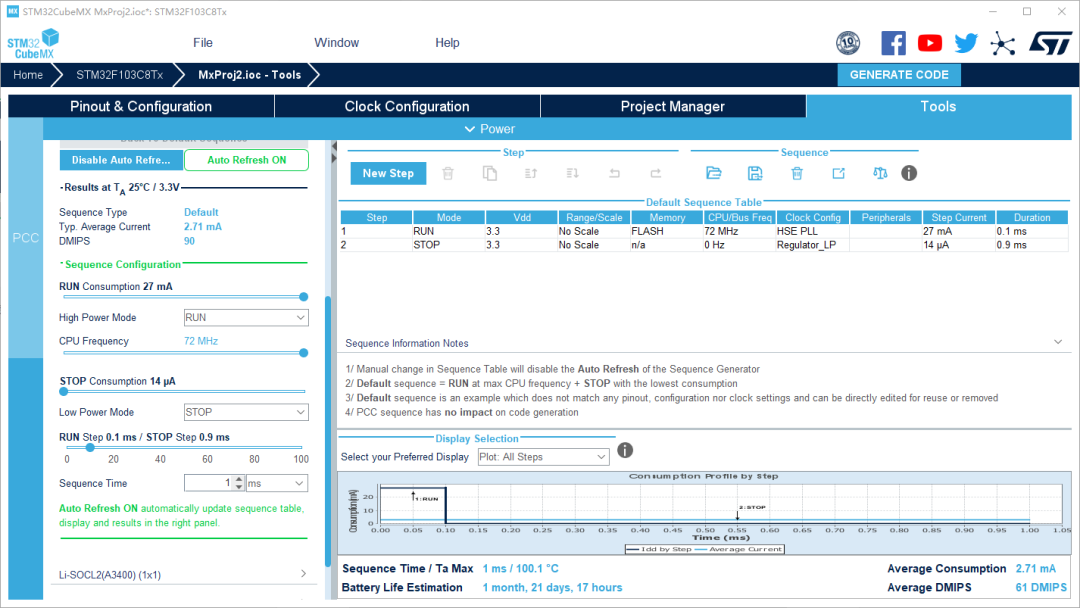
Task: Adjust the RUN/STOP step ratio slider
Action: click(90, 447)
